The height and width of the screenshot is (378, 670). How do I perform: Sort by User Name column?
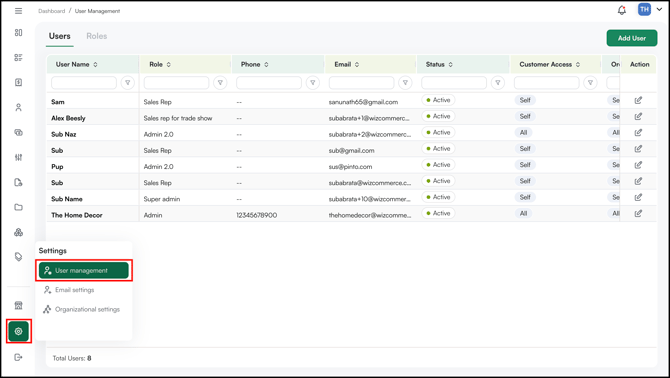(x=95, y=64)
